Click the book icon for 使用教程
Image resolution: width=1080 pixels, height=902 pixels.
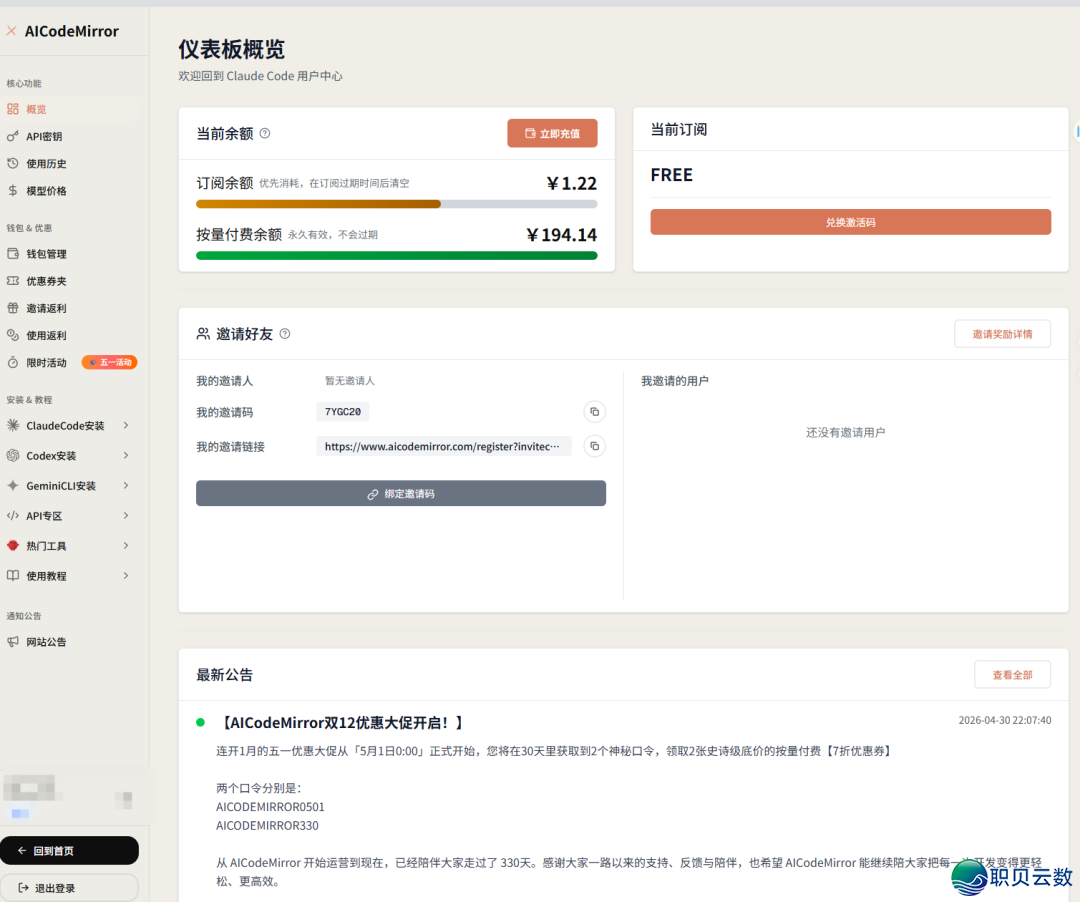point(13,576)
